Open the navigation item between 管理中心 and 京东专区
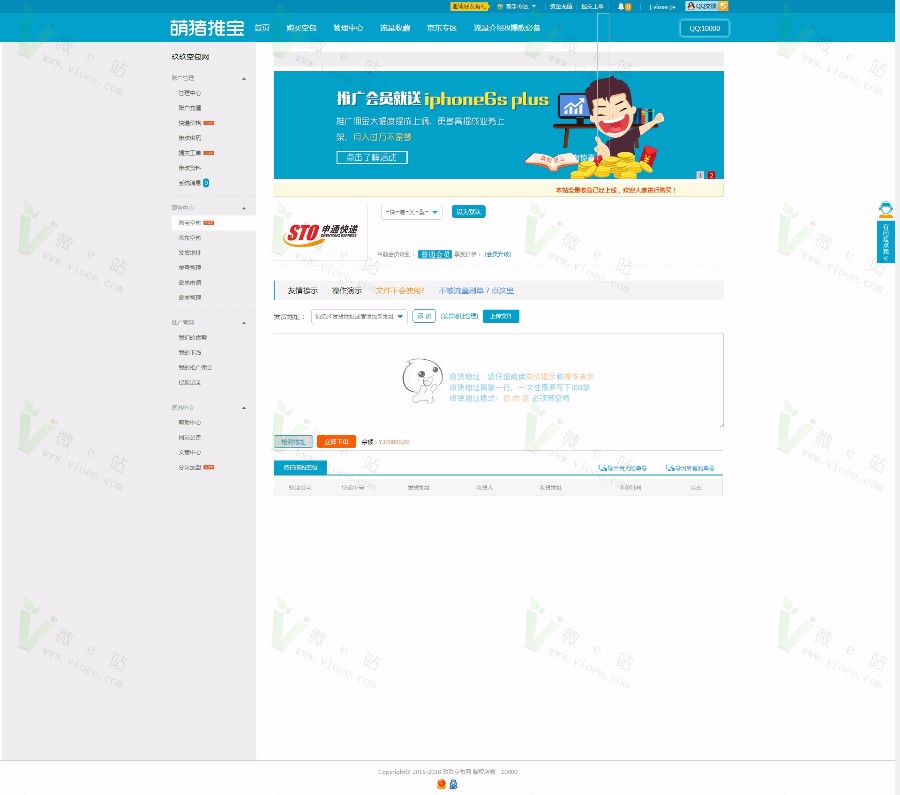The width and height of the screenshot is (900, 795). click(395, 28)
